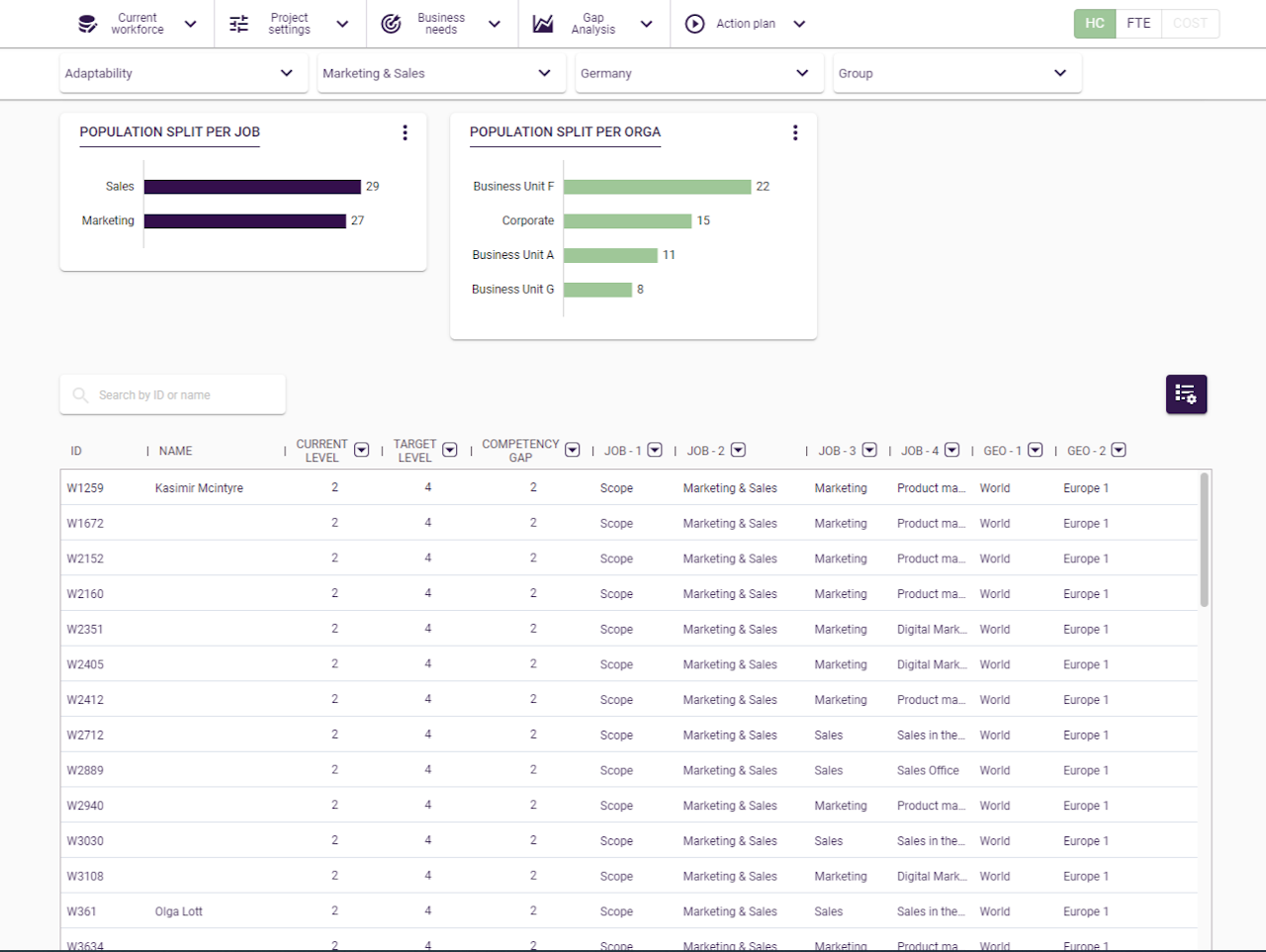Select the Olga Lott employee row
1266x952 pixels.
click(179, 911)
